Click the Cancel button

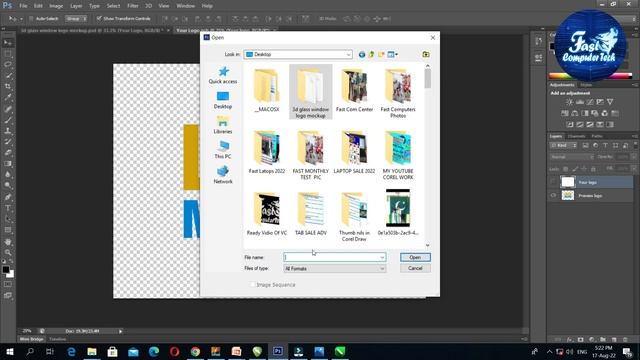pos(415,268)
